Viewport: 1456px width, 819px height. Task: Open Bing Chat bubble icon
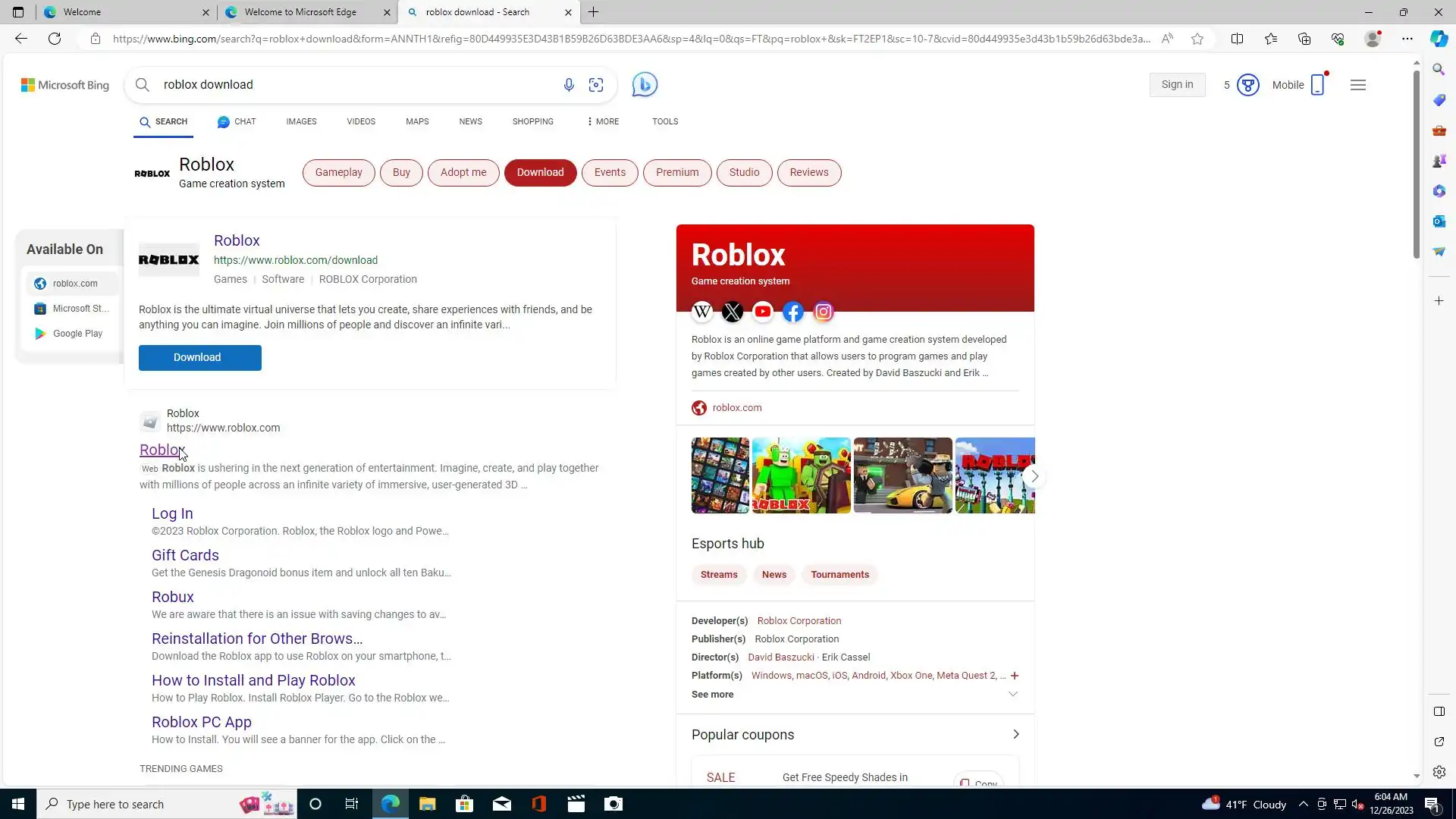(645, 84)
